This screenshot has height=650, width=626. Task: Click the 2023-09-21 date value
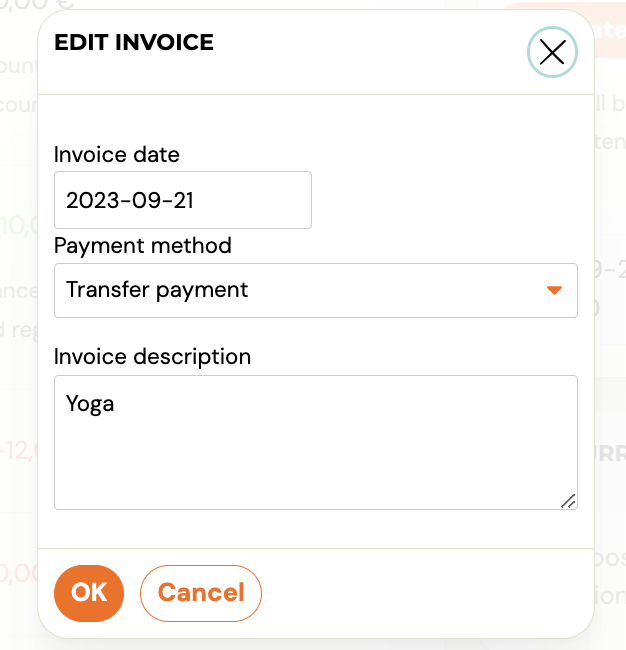pyautogui.click(x=130, y=201)
